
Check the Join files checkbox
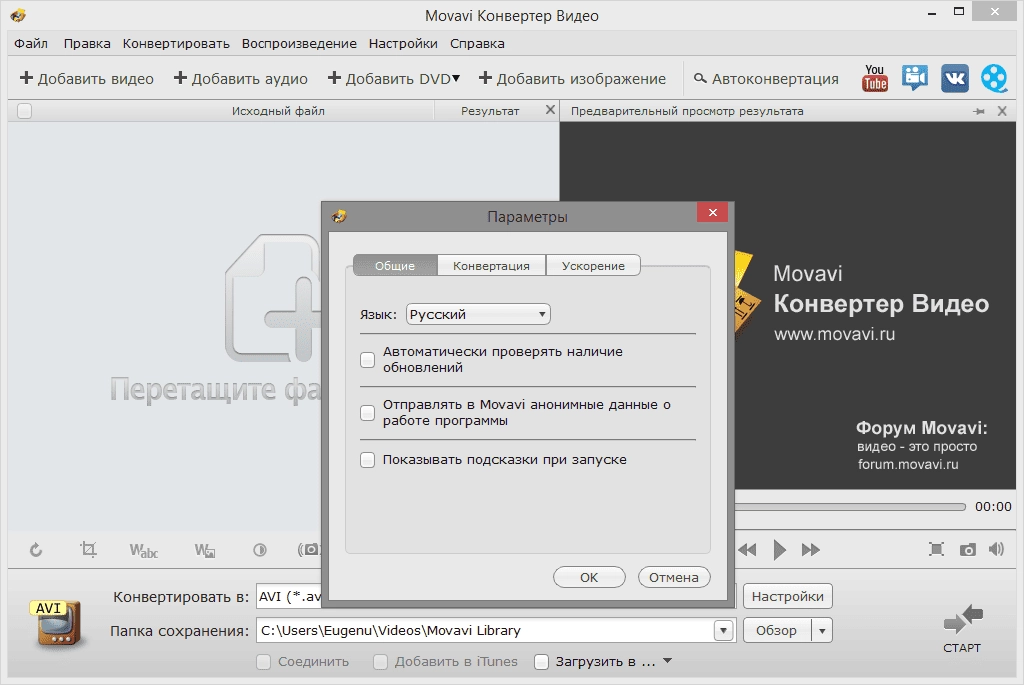(x=264, y=662)
